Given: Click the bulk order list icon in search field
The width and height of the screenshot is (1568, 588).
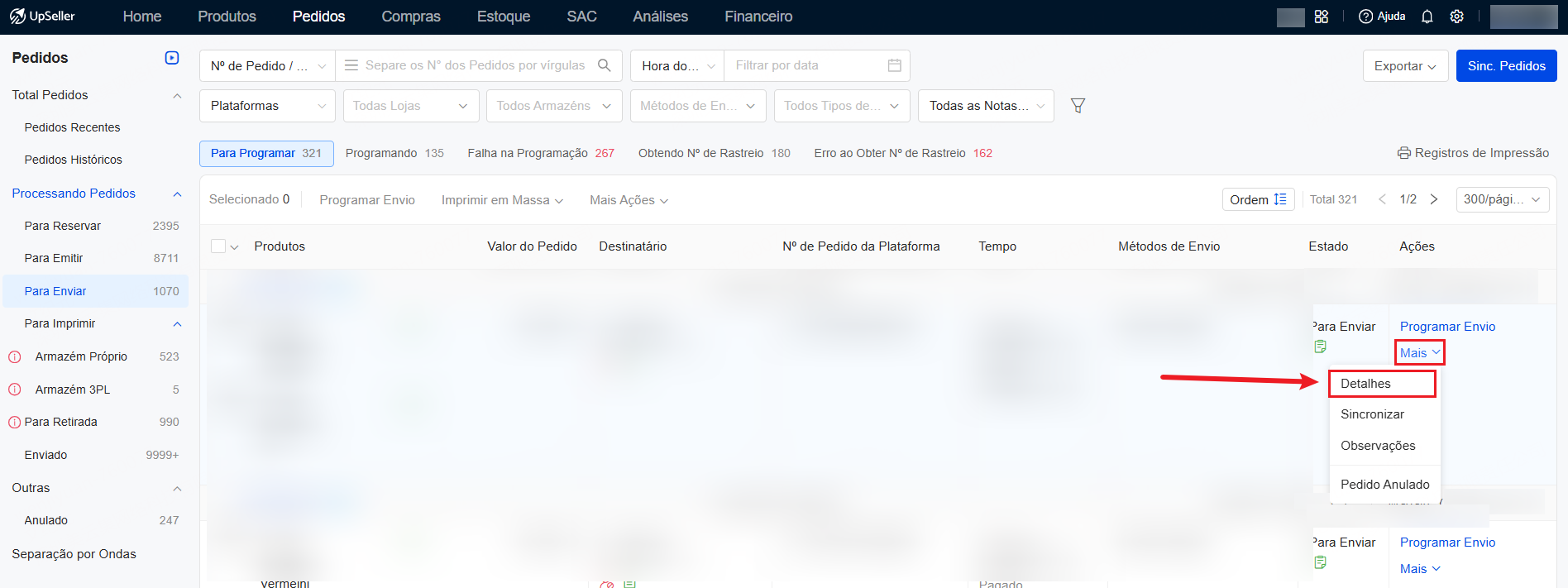Looking at the screenshot, I should click(x=351, y=65).
